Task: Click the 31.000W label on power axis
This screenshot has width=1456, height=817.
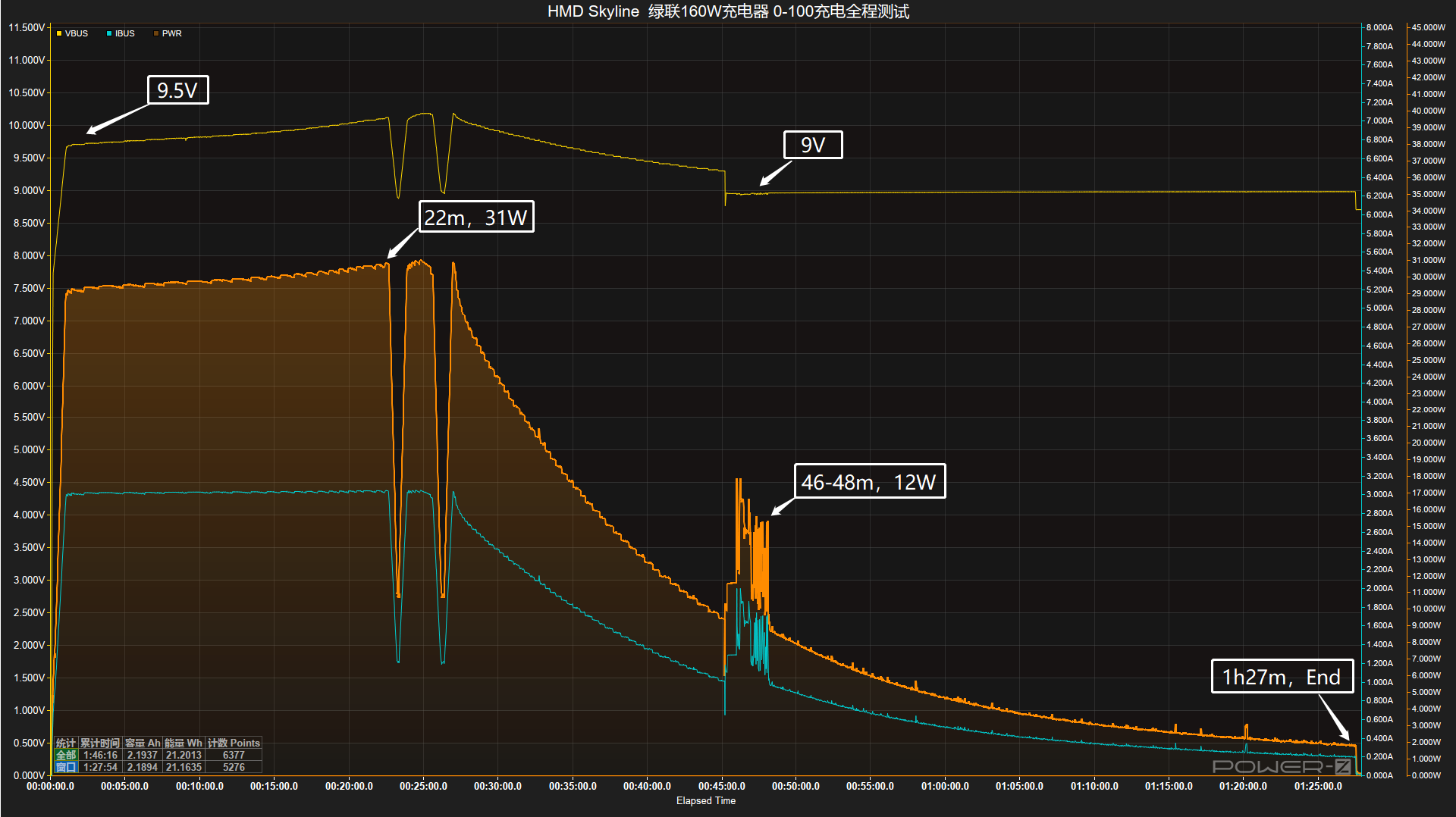Action: click(x=1428, y=260)
